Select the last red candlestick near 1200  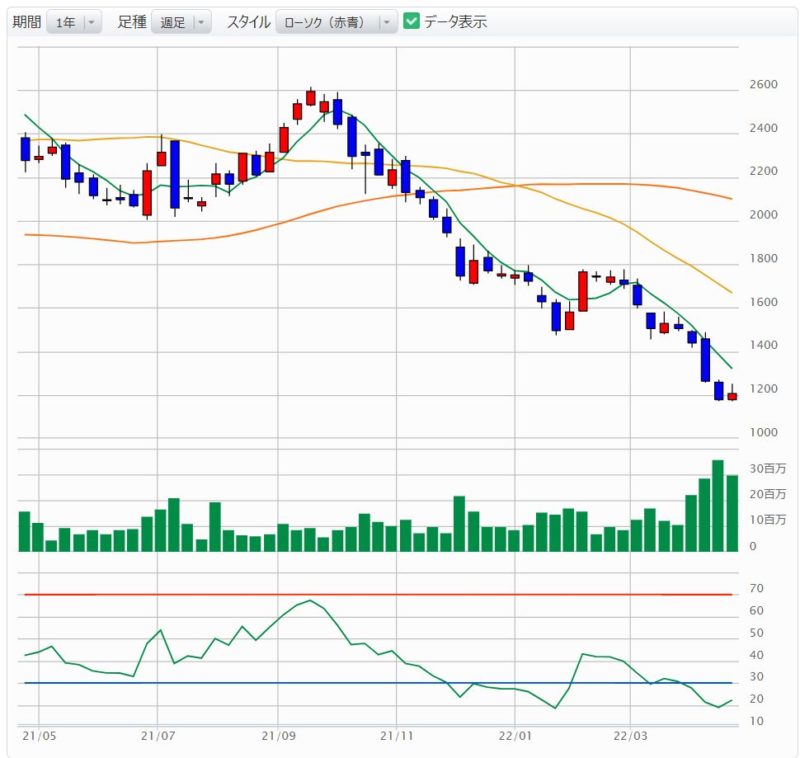click(732, 396)
